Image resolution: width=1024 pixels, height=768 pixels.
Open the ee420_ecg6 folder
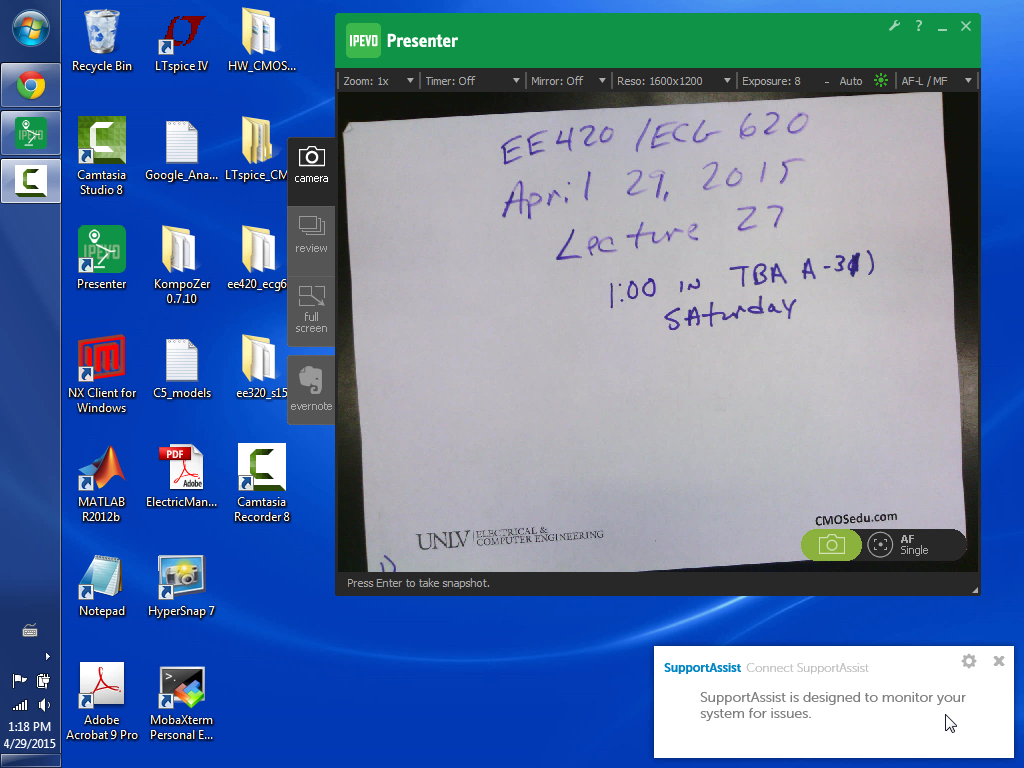point(257,258)
